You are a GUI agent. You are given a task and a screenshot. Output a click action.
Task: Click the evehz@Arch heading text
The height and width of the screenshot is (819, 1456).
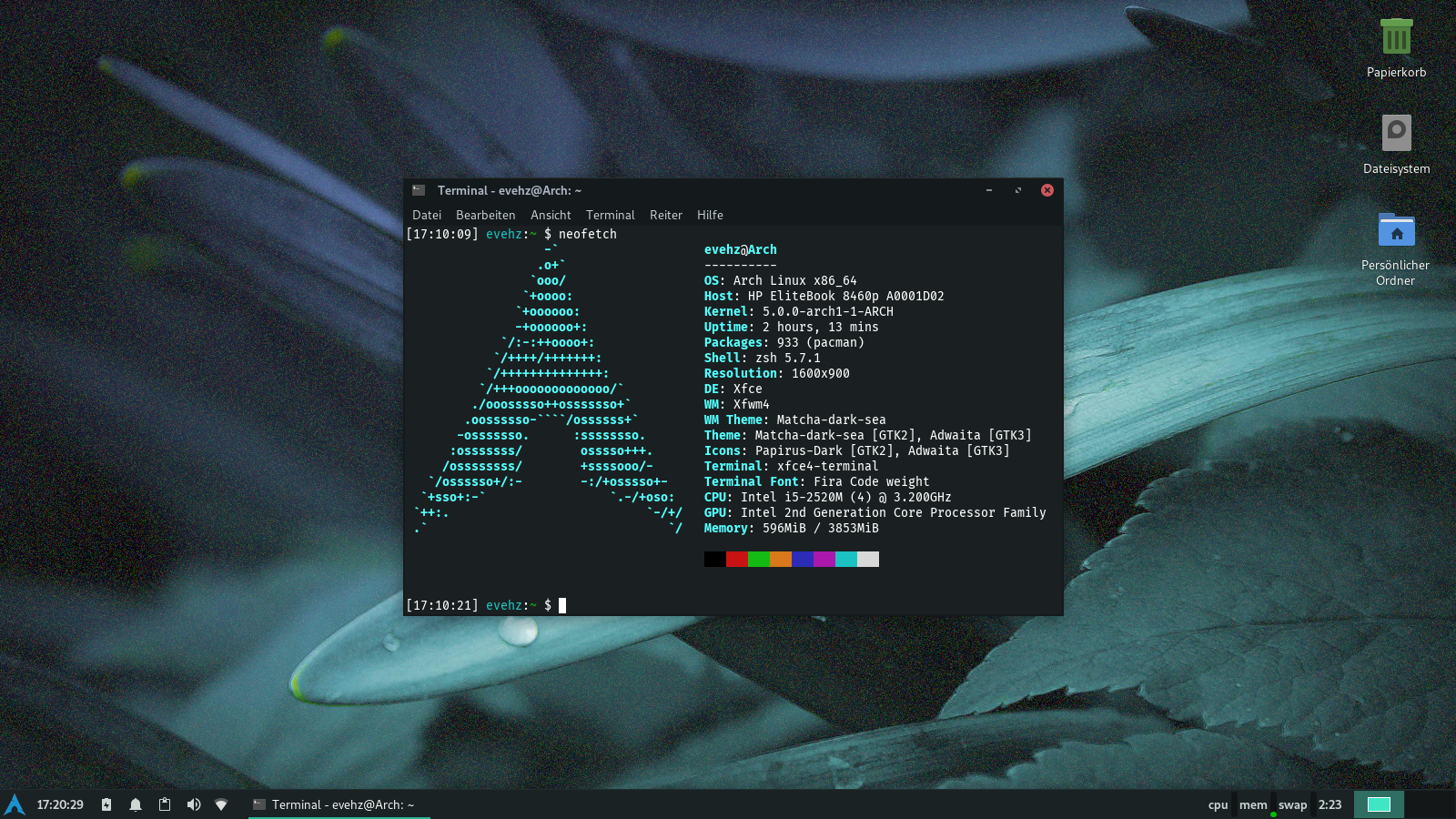pos(741,249)
